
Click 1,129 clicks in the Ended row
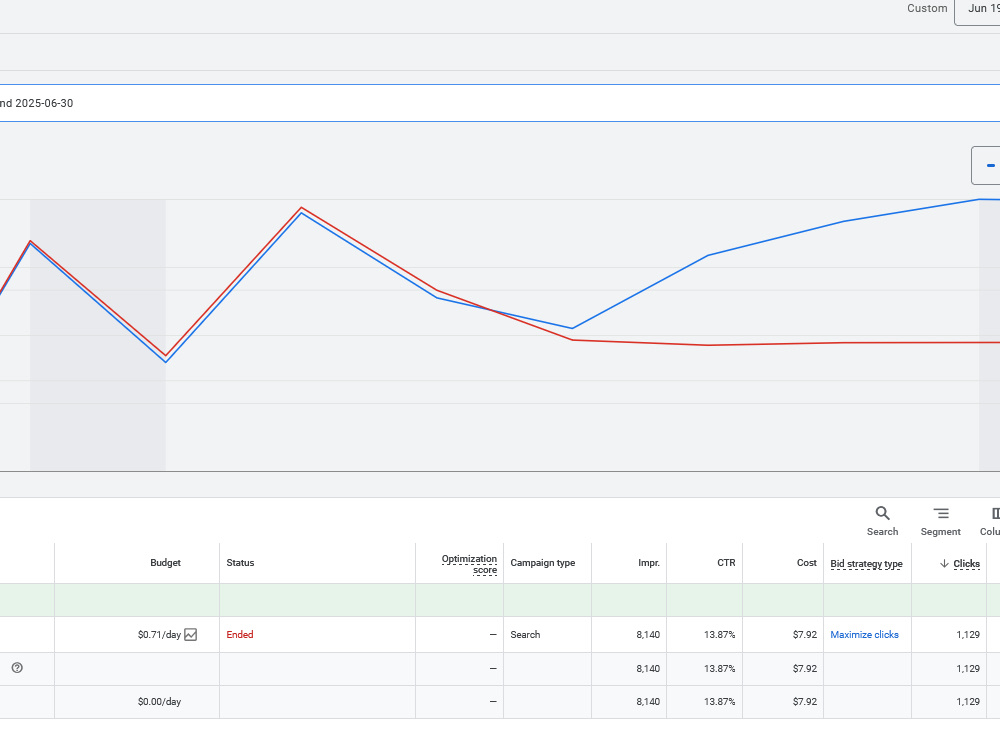point(968,635)
